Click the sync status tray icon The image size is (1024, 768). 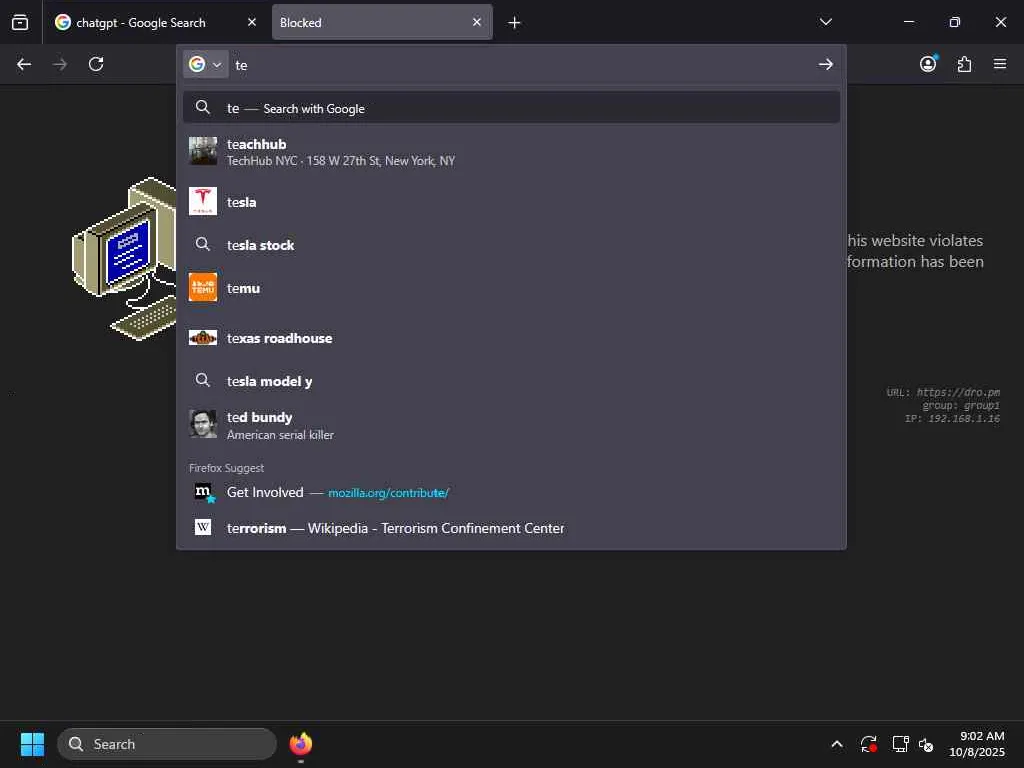pos(869,744)
